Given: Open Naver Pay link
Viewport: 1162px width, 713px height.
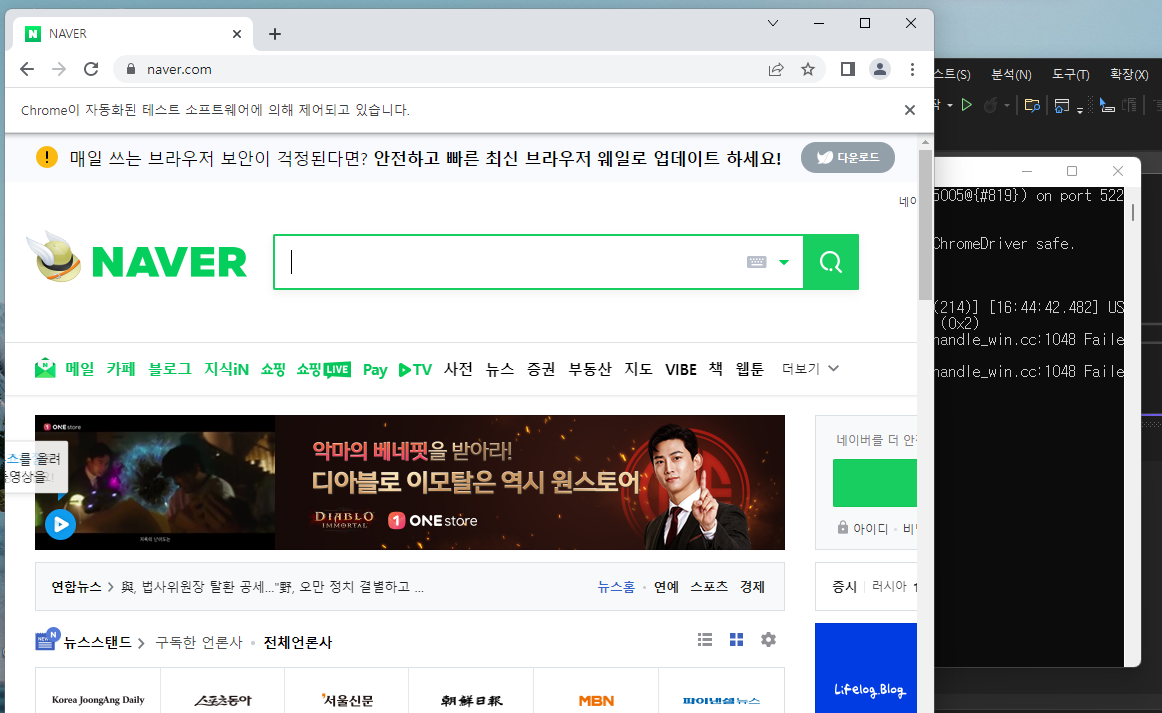Looking at the screenshot, I should tap(375, 370).
